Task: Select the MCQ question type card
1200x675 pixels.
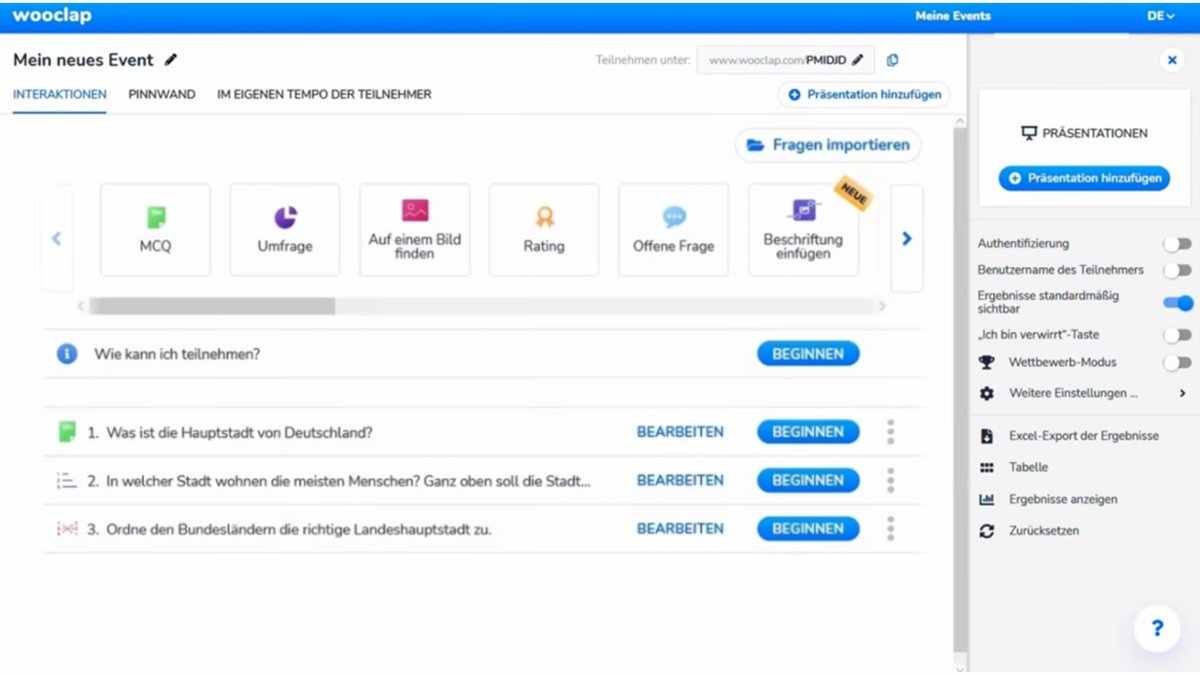Action: pos(155,230)
